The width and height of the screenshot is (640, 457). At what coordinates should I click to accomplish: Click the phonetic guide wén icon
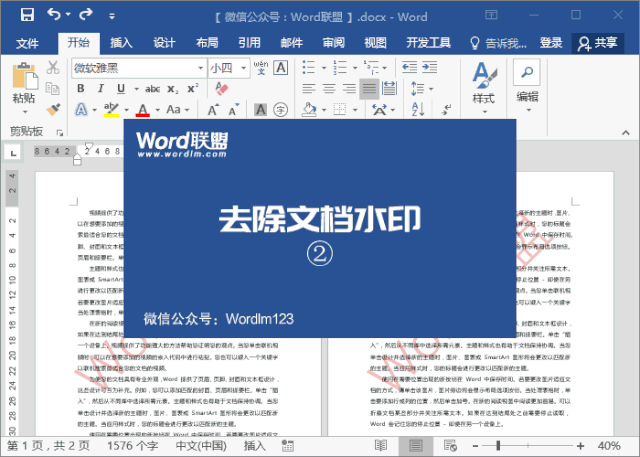[261, 67]
